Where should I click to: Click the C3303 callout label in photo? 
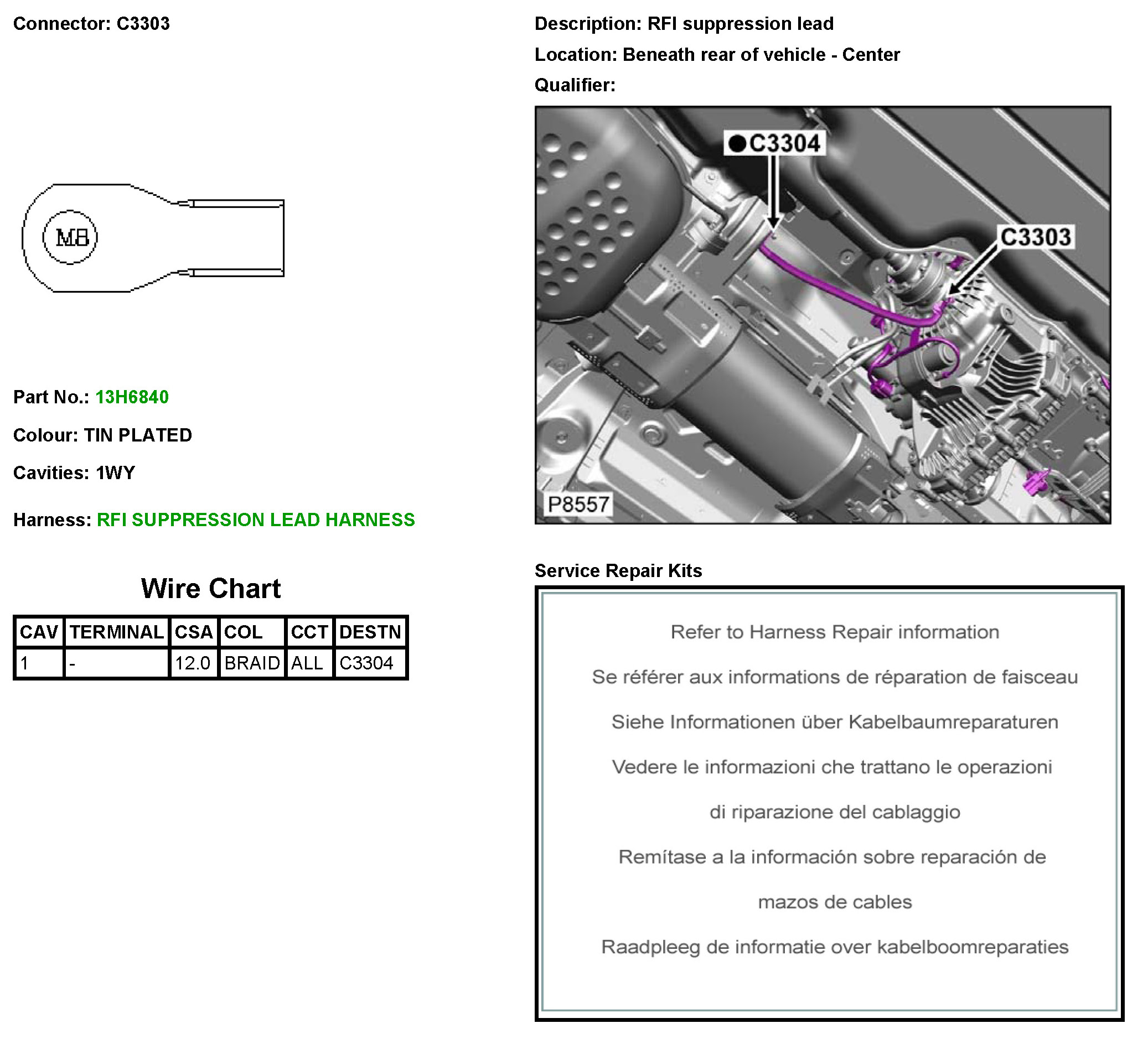[x=1035, y=237]
